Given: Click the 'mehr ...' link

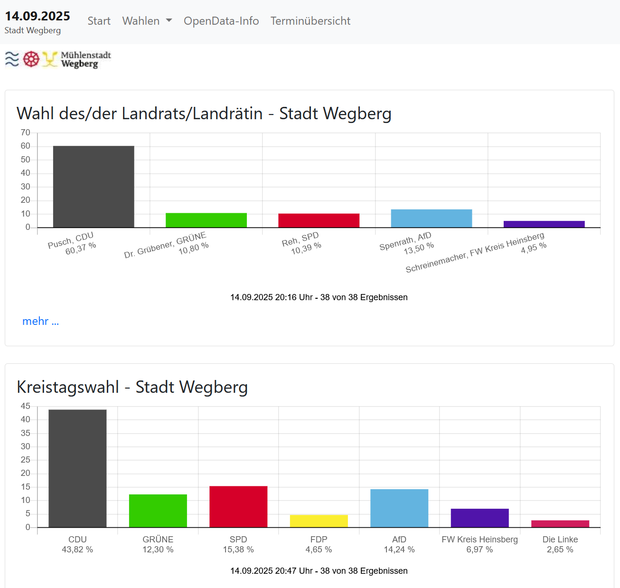Looking at the screenshot, I should point(41,321).
